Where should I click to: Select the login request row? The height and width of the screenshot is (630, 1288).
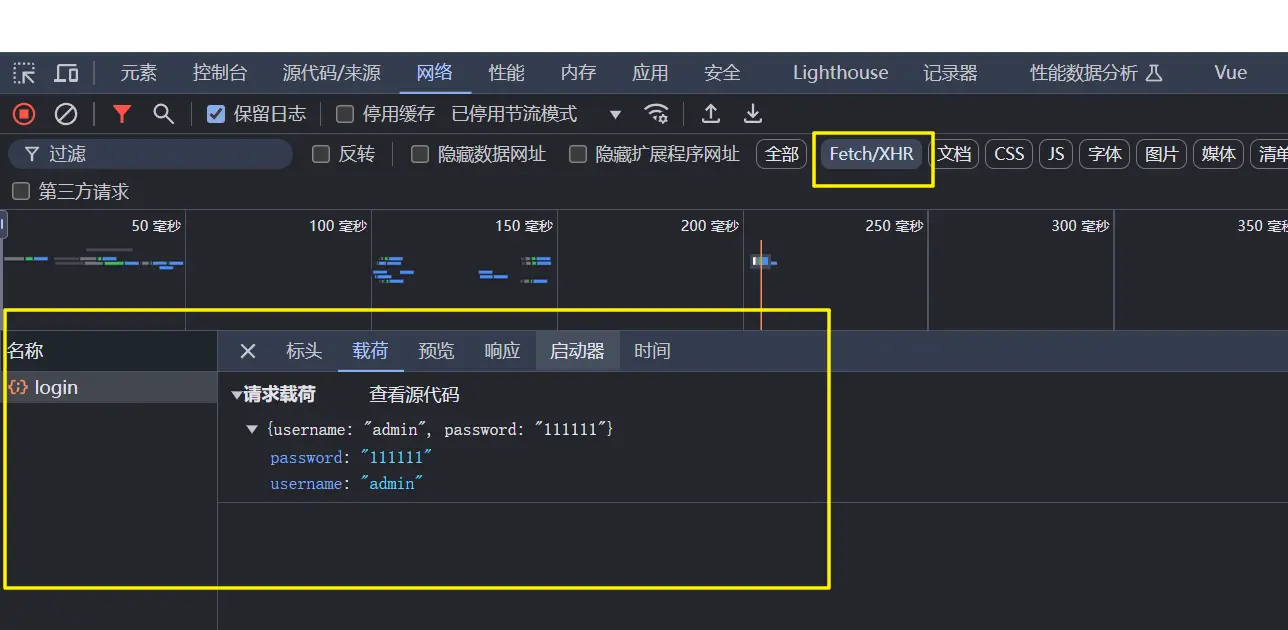pyautogui.click(x=109, y=388)
